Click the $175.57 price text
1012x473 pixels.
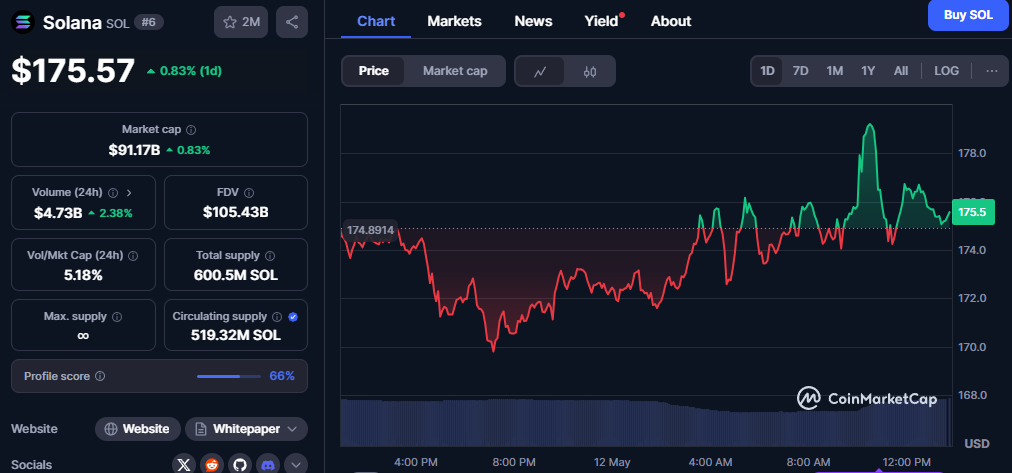(73, 71)
